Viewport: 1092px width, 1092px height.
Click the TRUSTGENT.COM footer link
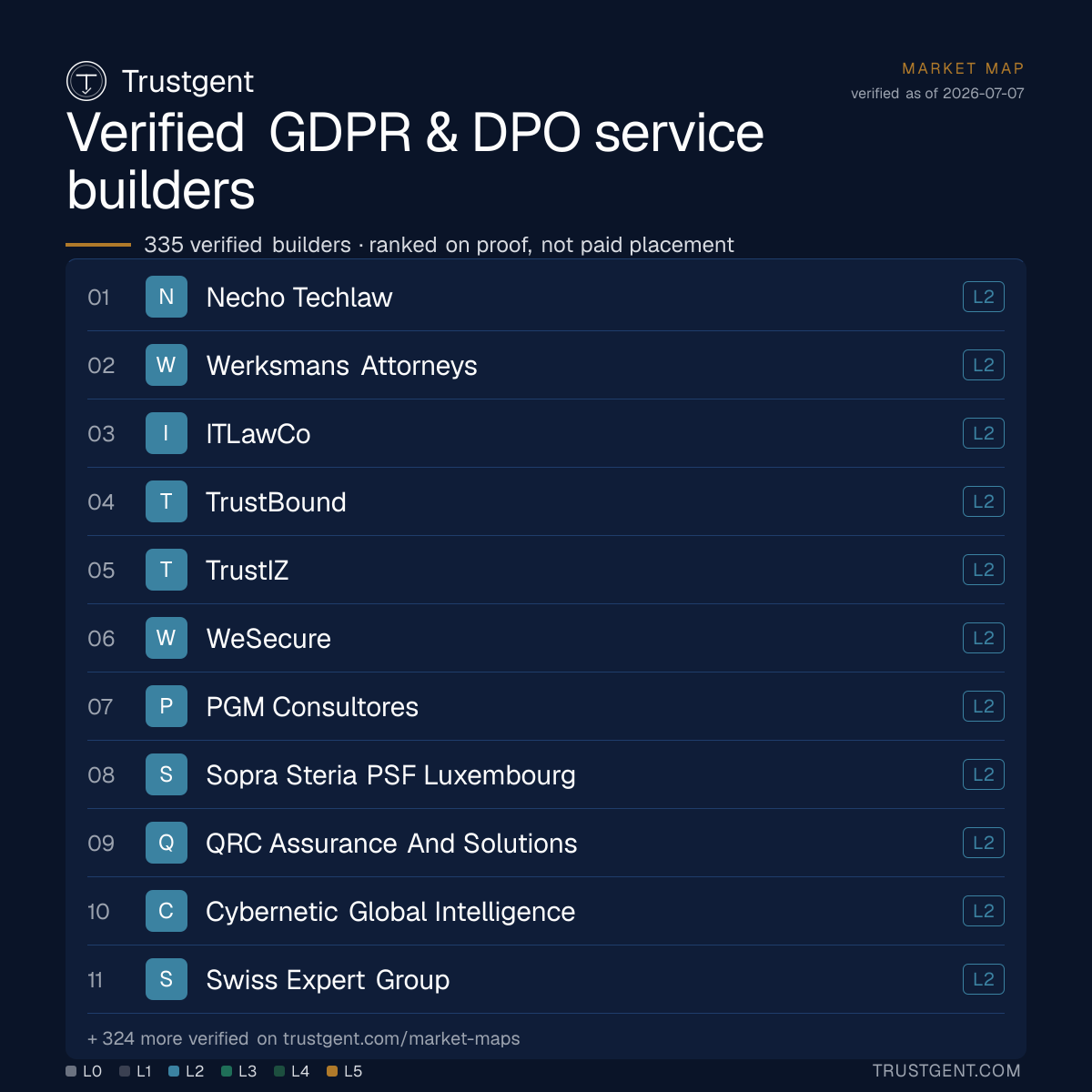click(x=946, y=1071)
